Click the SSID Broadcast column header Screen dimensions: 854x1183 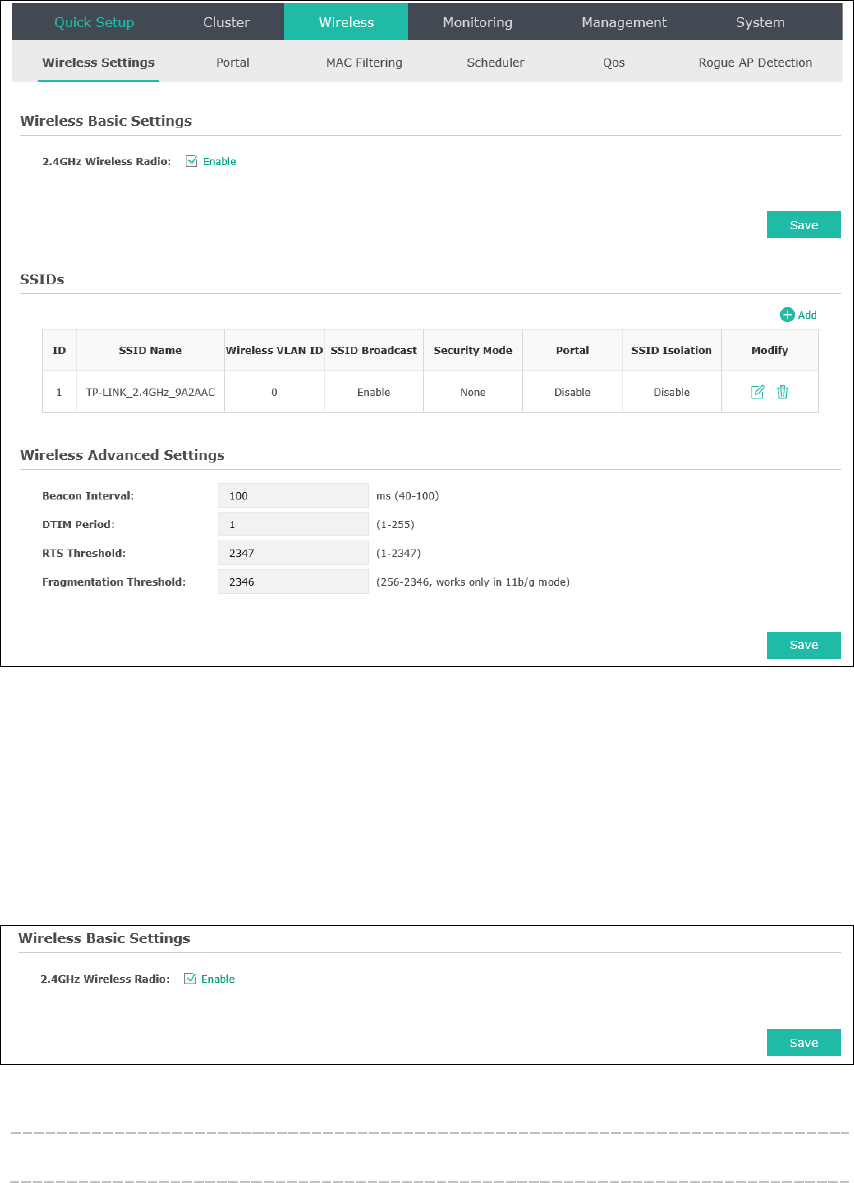point(373,350)
